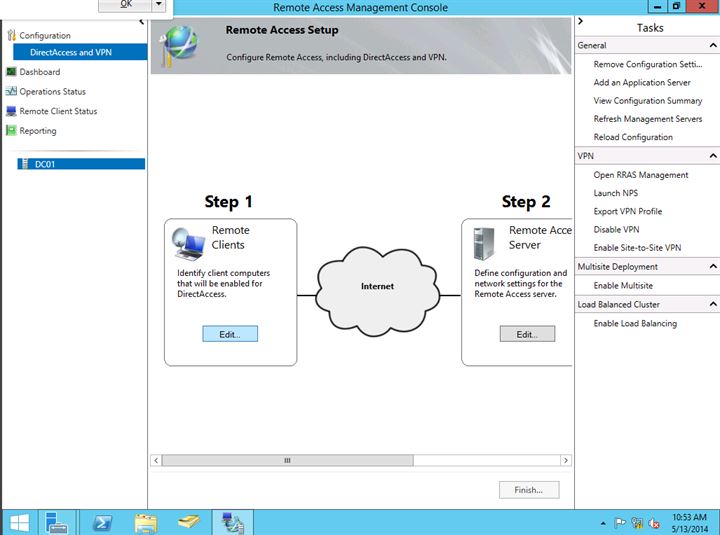Click Reload Configuration task
Image resolution: width=720 pixels, height=535 pixels.
633,137
